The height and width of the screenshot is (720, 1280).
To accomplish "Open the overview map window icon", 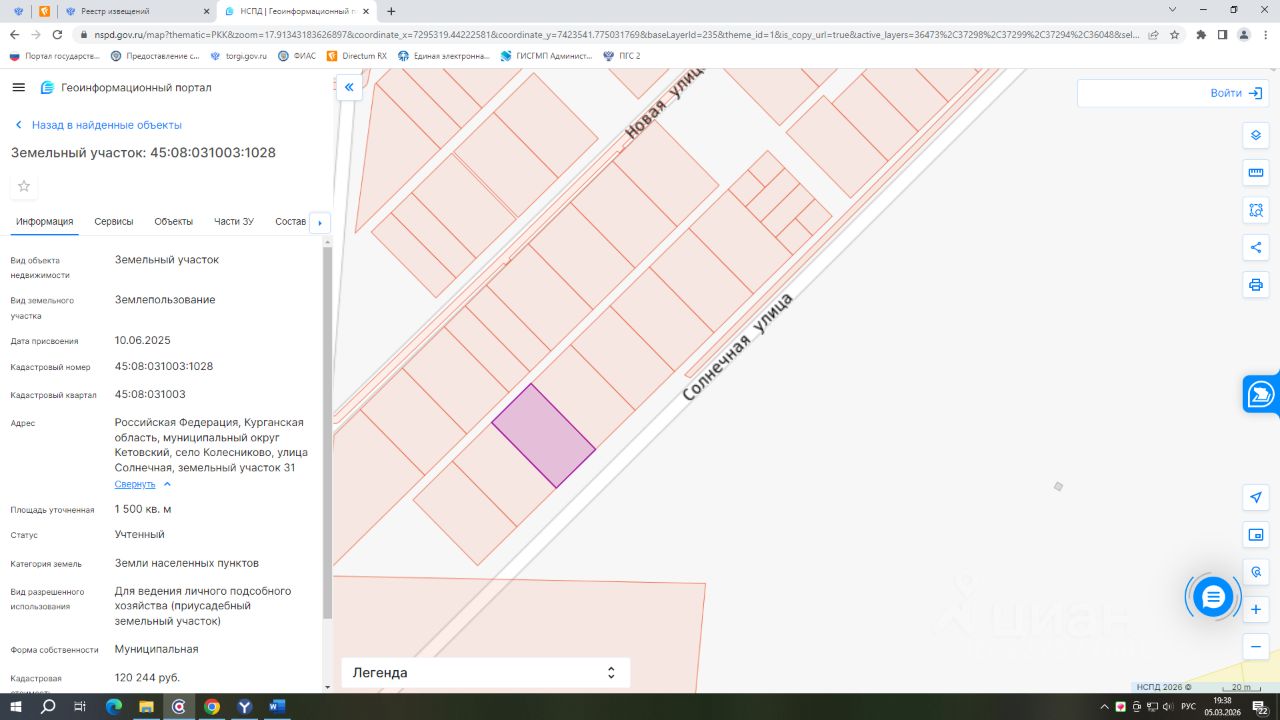I will click(1256, 535).
